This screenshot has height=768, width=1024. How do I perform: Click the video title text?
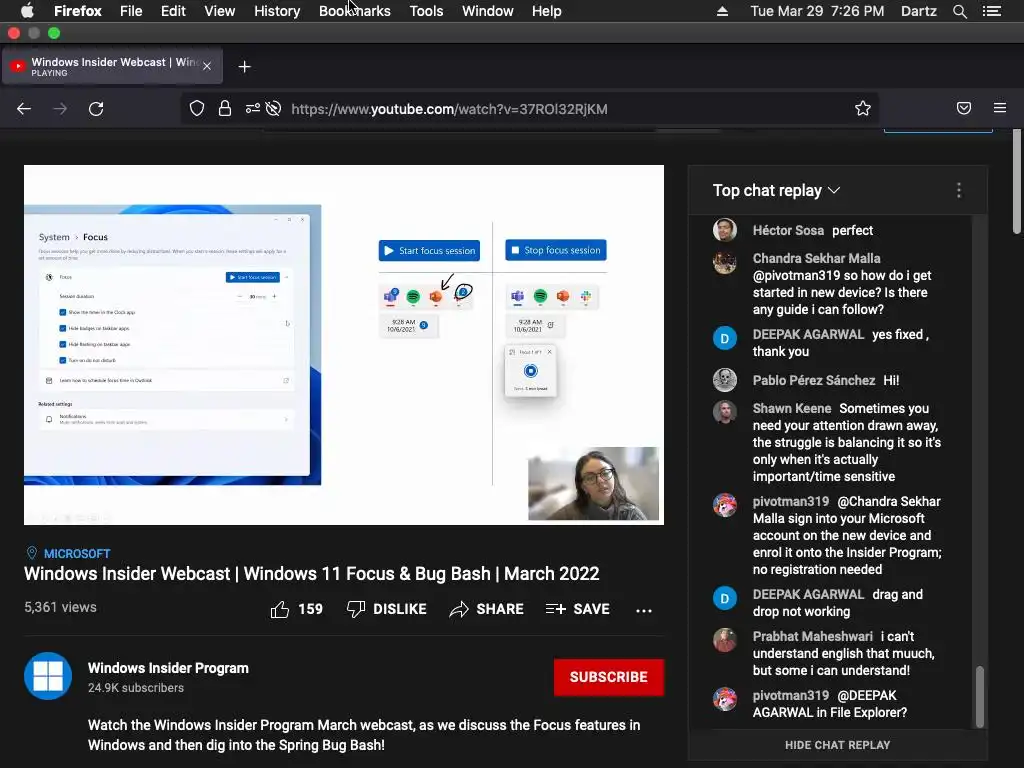click(312, 574)
